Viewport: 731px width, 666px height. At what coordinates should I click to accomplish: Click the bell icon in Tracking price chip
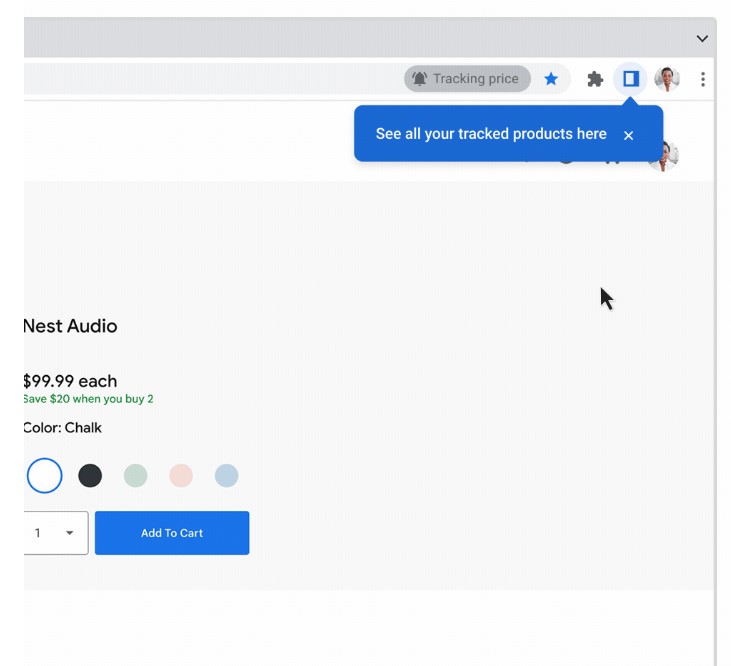click(x=419, y=79)
